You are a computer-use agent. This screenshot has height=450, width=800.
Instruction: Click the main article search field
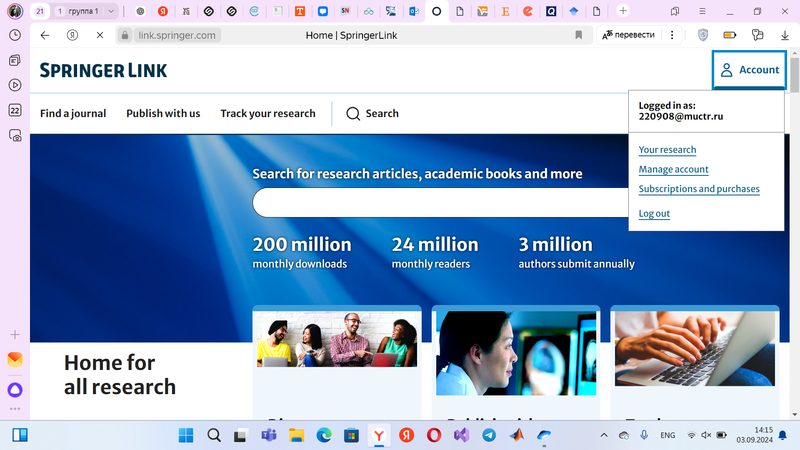click(441, 203)
